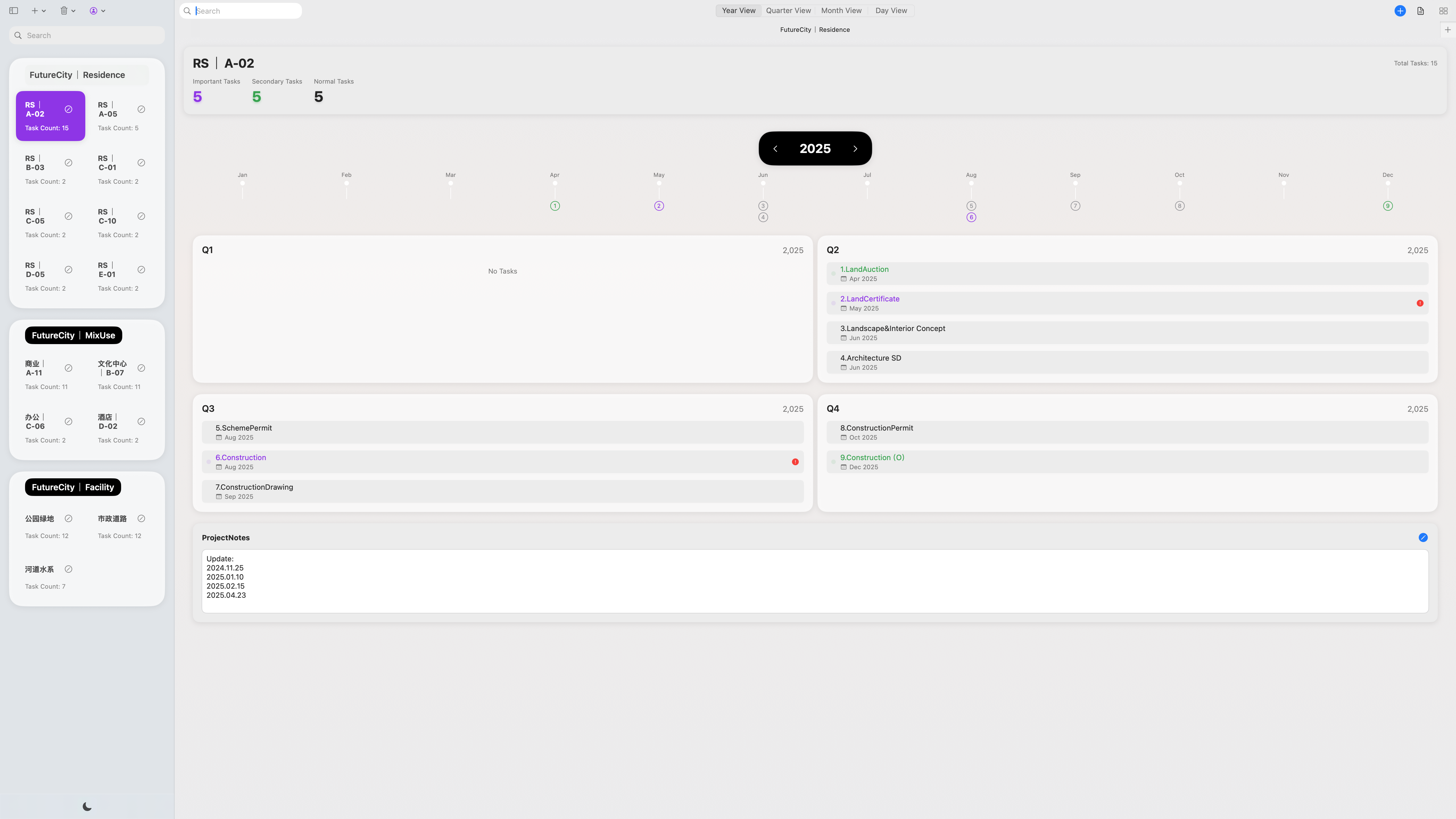
Task: Click timeline marker 9 under Dec
Action: (x=1388, y=206)
